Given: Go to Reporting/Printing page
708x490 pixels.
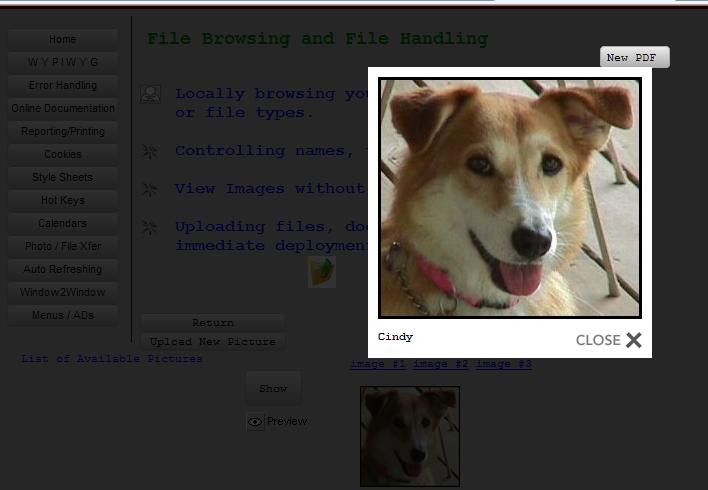Looking at the screenshot, I should 63,131.
